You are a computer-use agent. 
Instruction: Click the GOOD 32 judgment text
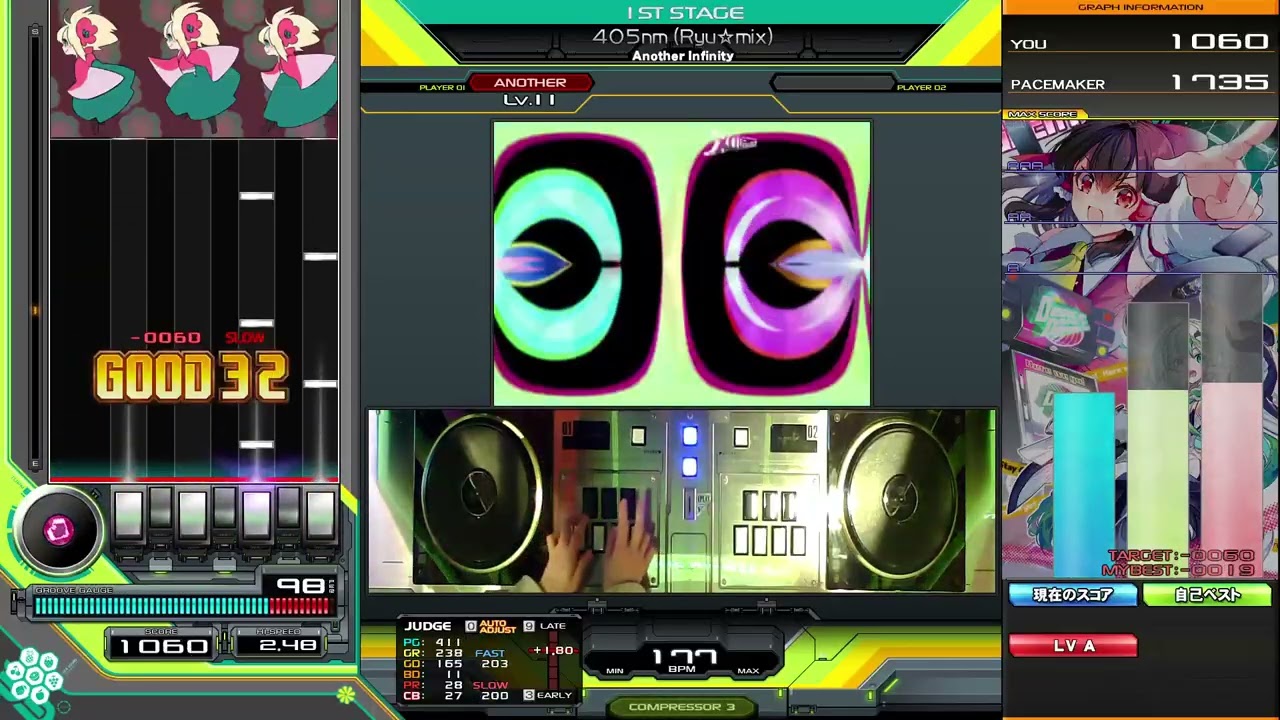191,377
